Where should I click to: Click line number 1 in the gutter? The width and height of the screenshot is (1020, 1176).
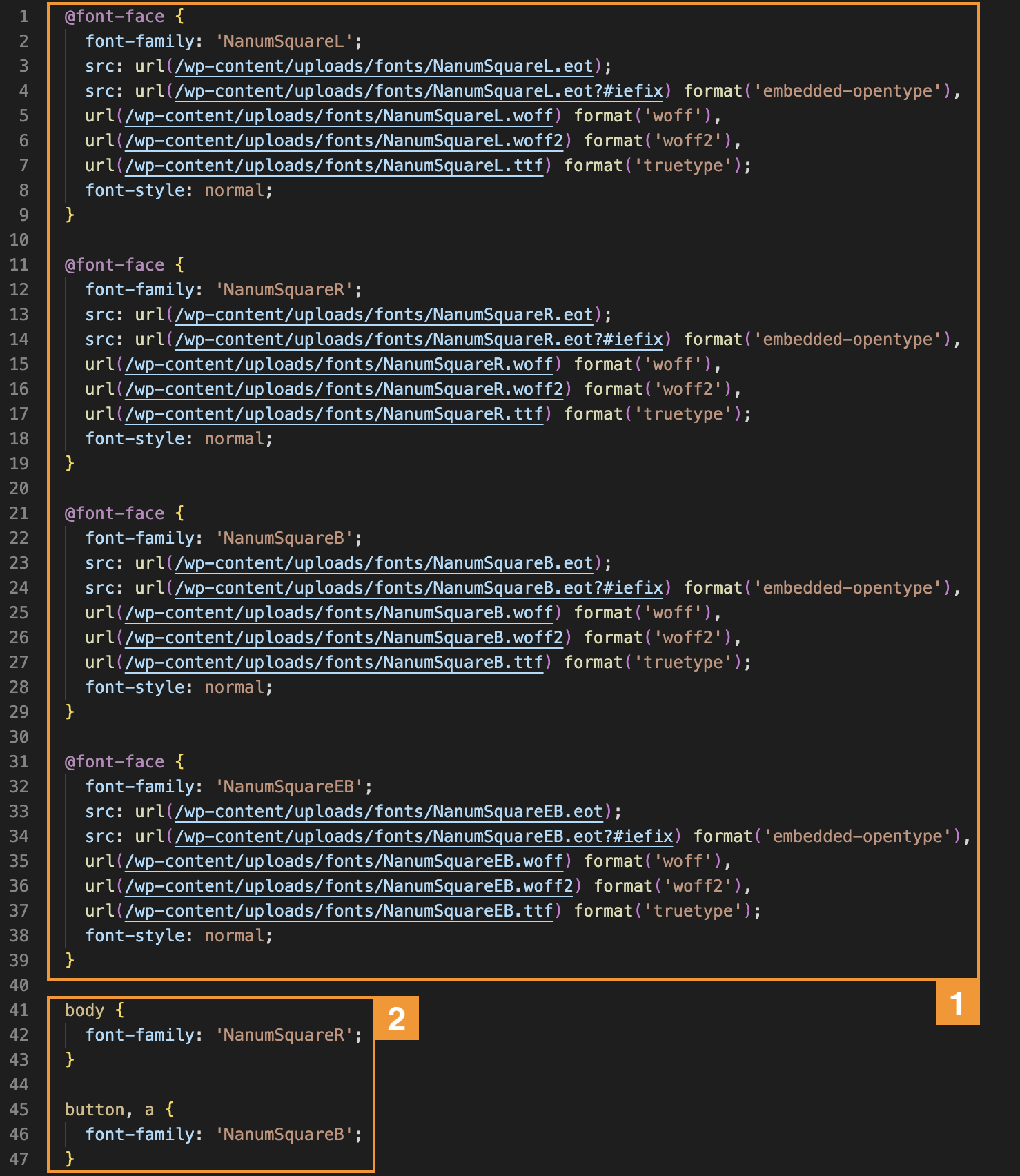coord(23,17)
